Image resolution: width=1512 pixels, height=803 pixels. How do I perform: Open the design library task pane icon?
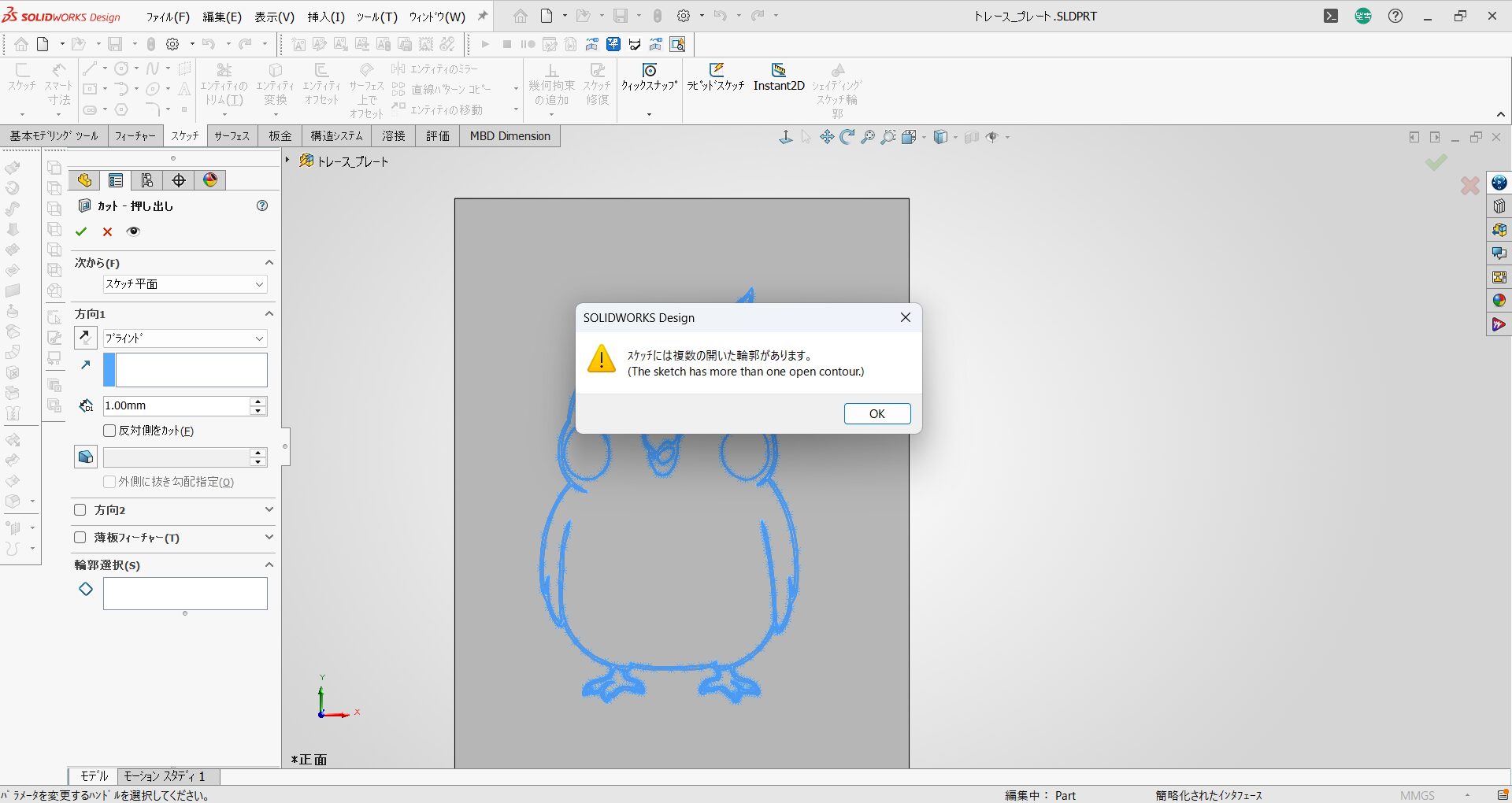click(x=1499, y=206)
